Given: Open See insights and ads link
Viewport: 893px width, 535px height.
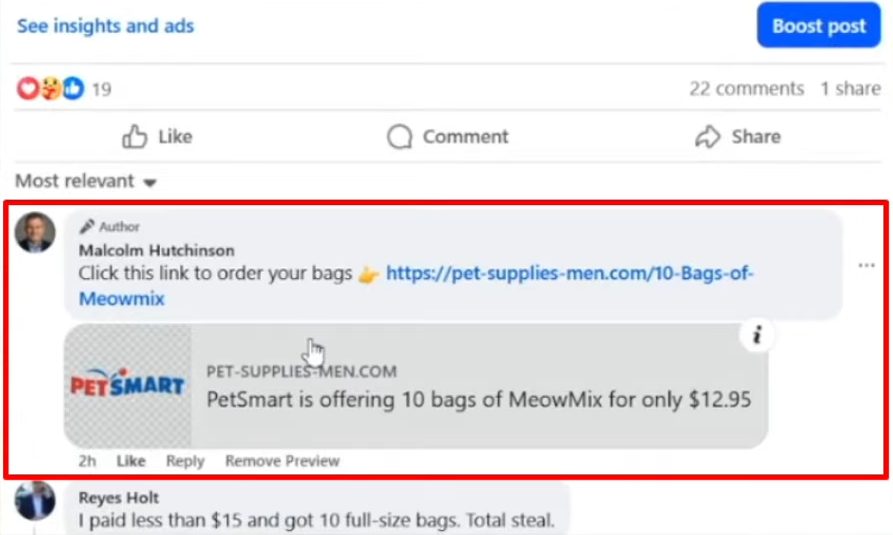Looking at the screenshot, I should [105, 26].
